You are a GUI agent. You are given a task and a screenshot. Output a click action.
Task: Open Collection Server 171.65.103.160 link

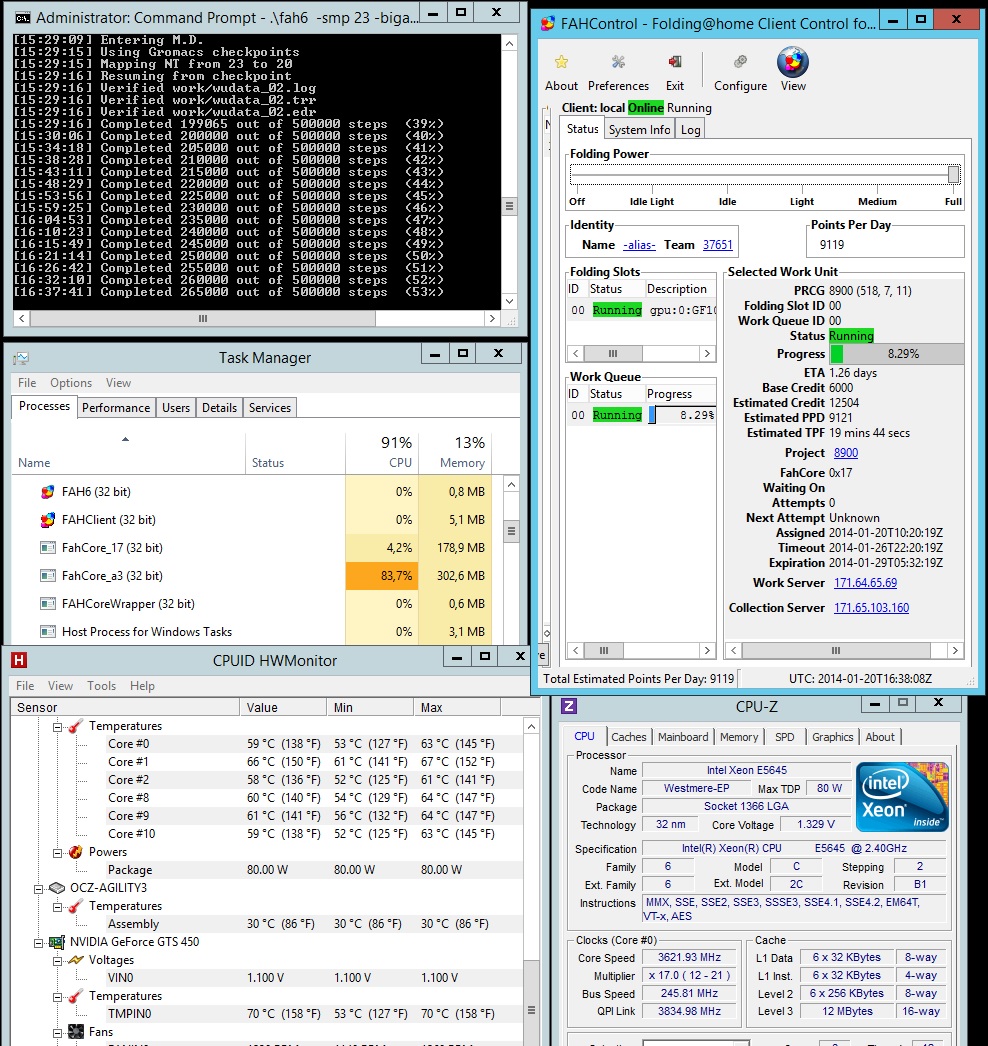871,608
